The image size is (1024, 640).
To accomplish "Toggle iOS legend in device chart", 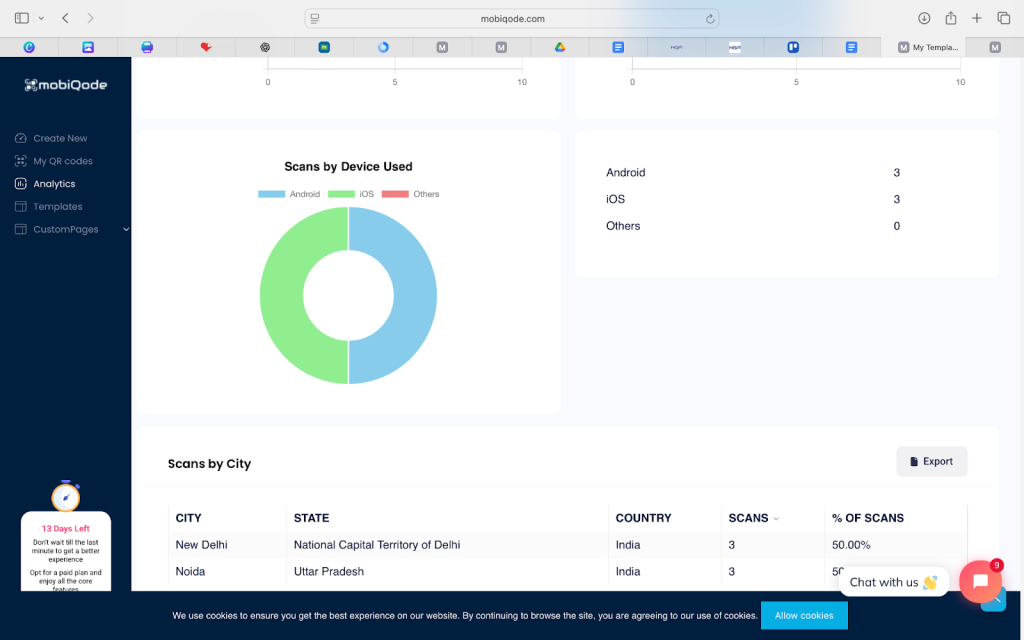I will coord(351,194).
